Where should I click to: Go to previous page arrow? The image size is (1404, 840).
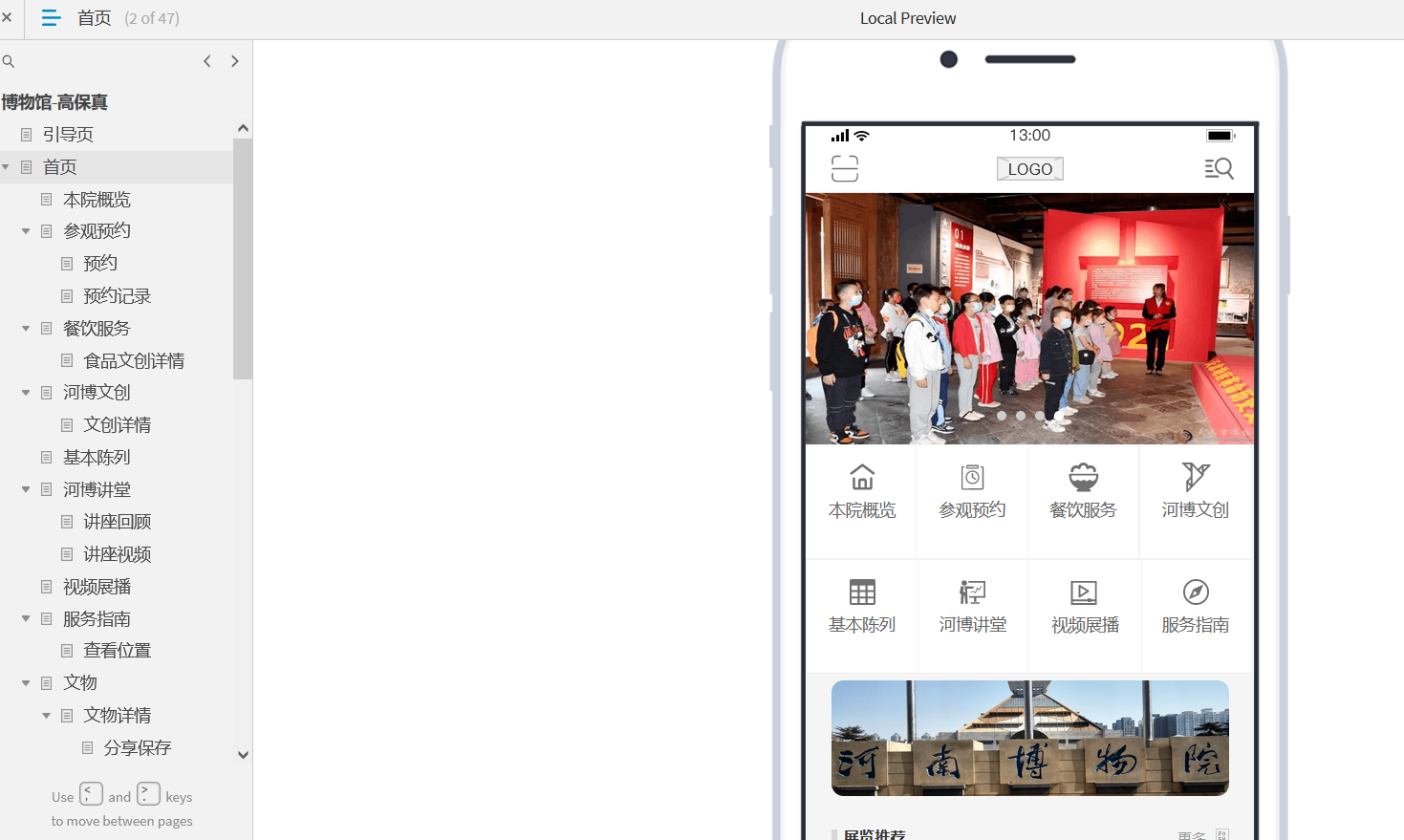206,61
